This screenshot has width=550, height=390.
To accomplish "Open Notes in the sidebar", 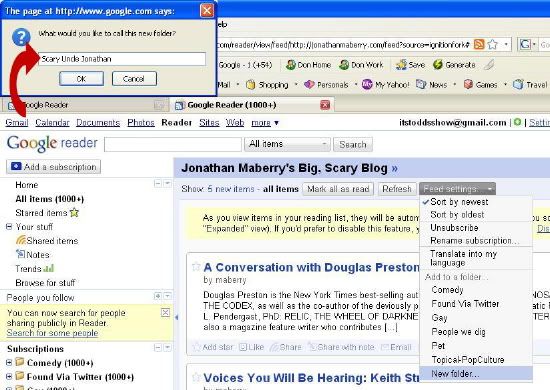I will 33,255.
